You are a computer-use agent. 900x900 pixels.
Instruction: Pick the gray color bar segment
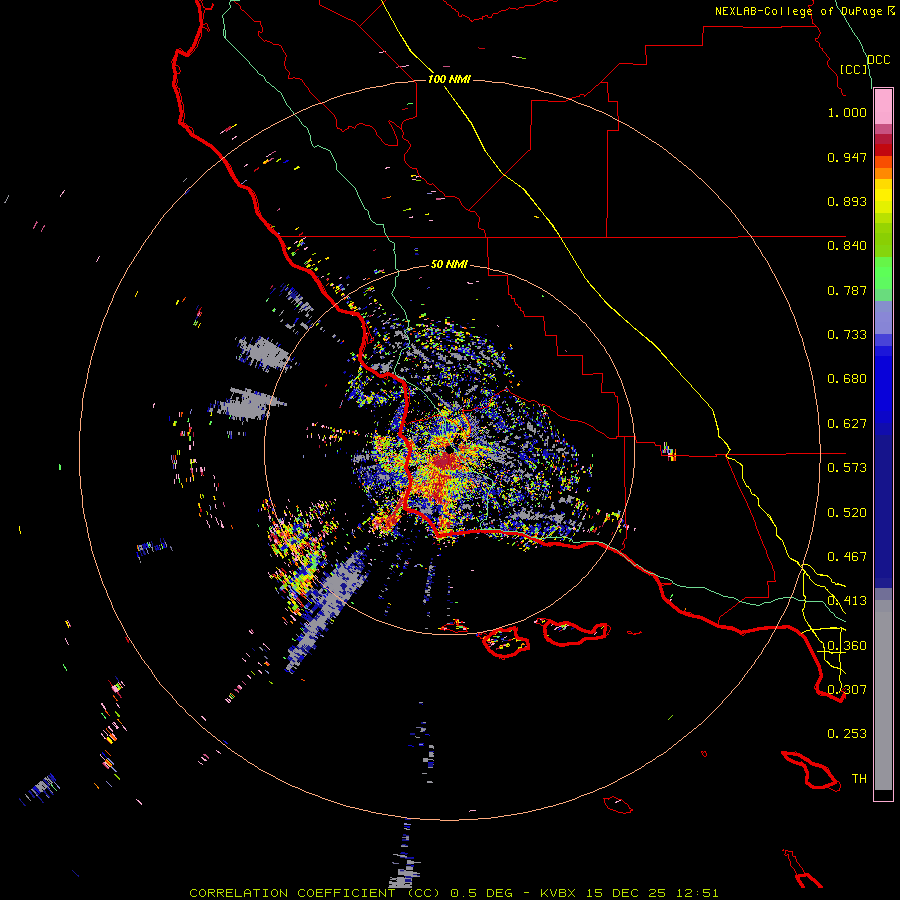[883, 695]
